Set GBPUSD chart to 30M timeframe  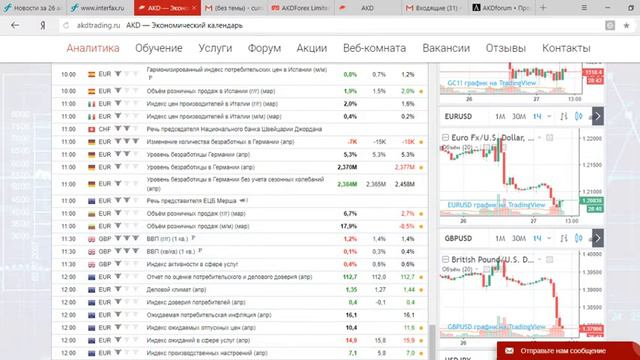click(519, 238)
